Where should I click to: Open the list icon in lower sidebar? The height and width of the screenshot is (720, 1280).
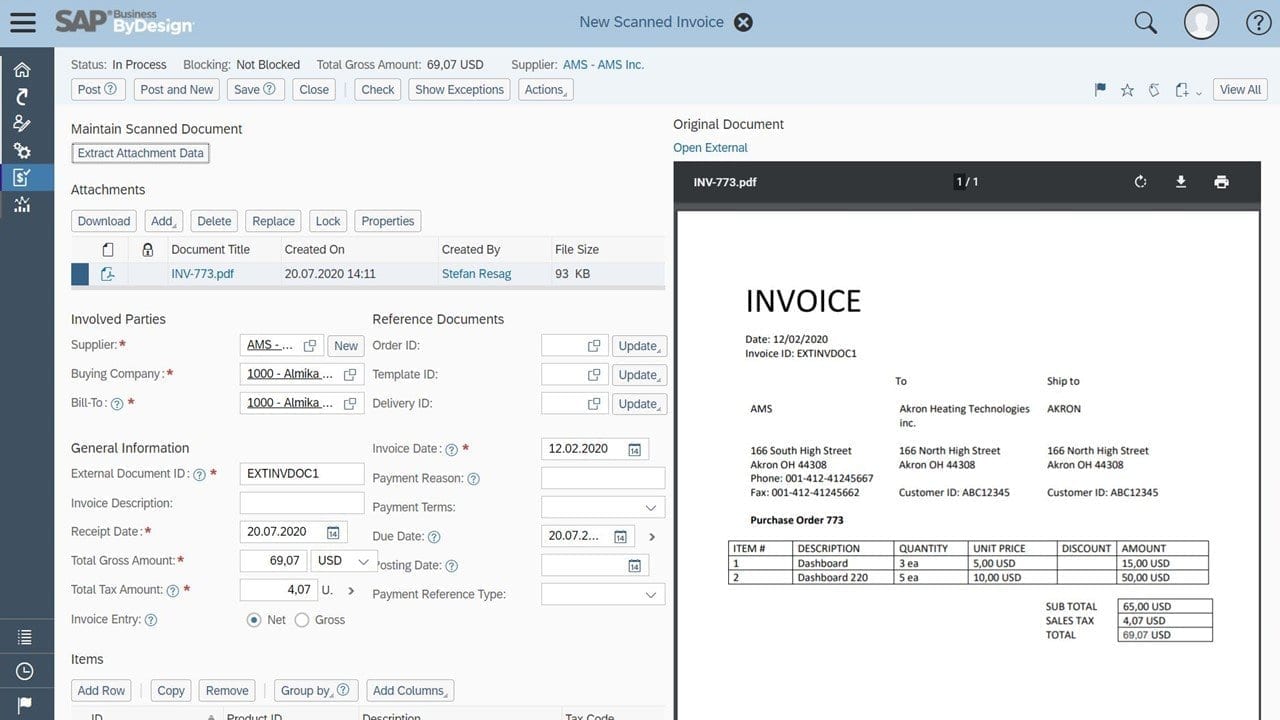pyautogui.click(x=24, y=637)
